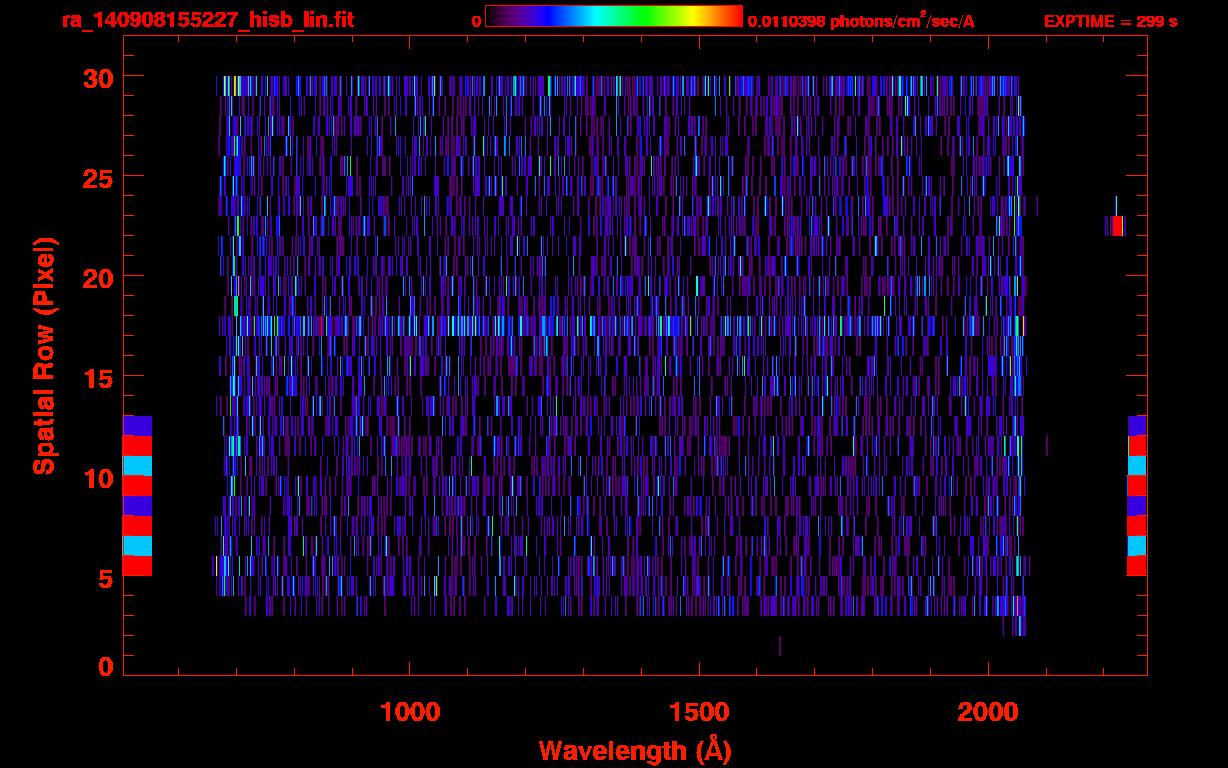1228x768 pixels.
Task: Click the 30 spatial row tick label
Action: click(x=98, y=77)
